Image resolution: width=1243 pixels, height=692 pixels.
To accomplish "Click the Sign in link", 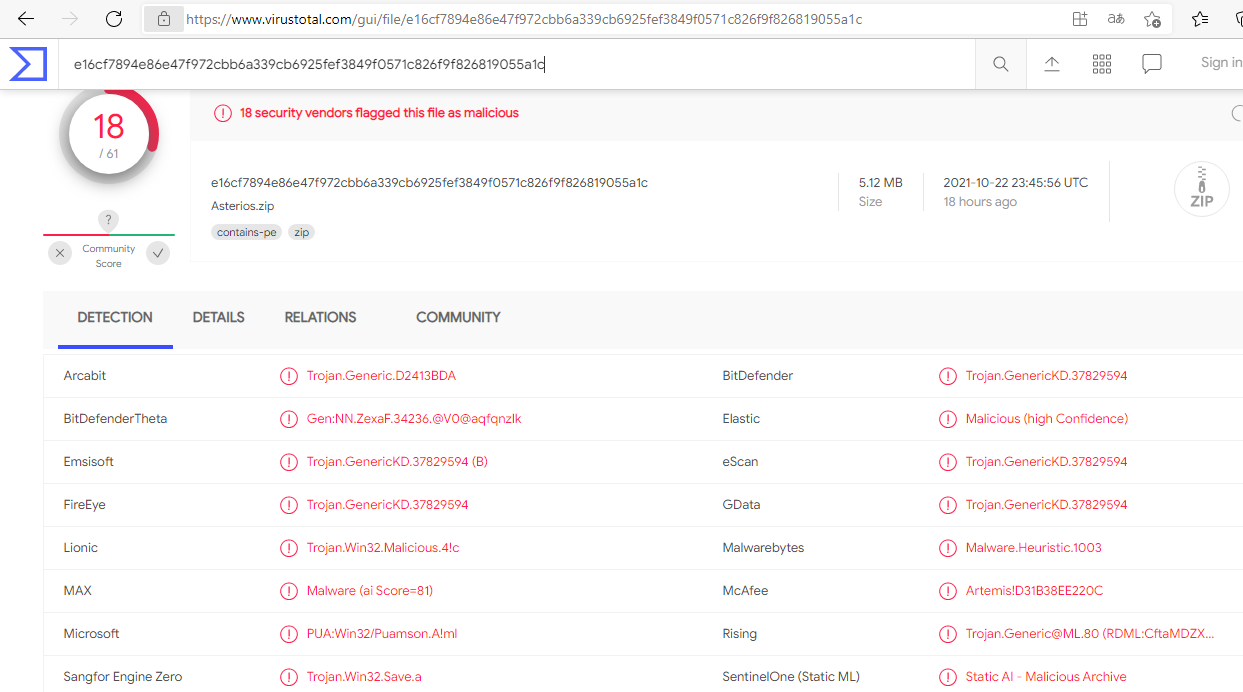I will click(x=1221, y=62).
